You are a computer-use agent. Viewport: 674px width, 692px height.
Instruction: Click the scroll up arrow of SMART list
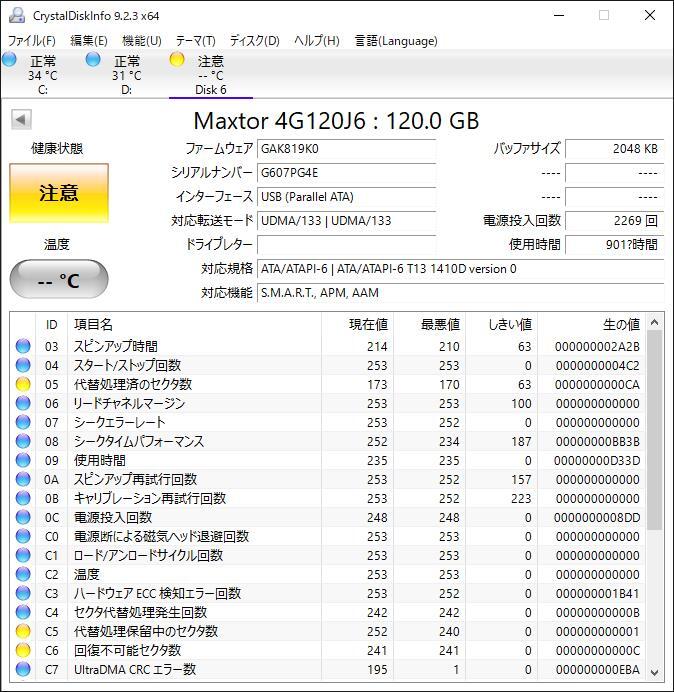[655, 323]
